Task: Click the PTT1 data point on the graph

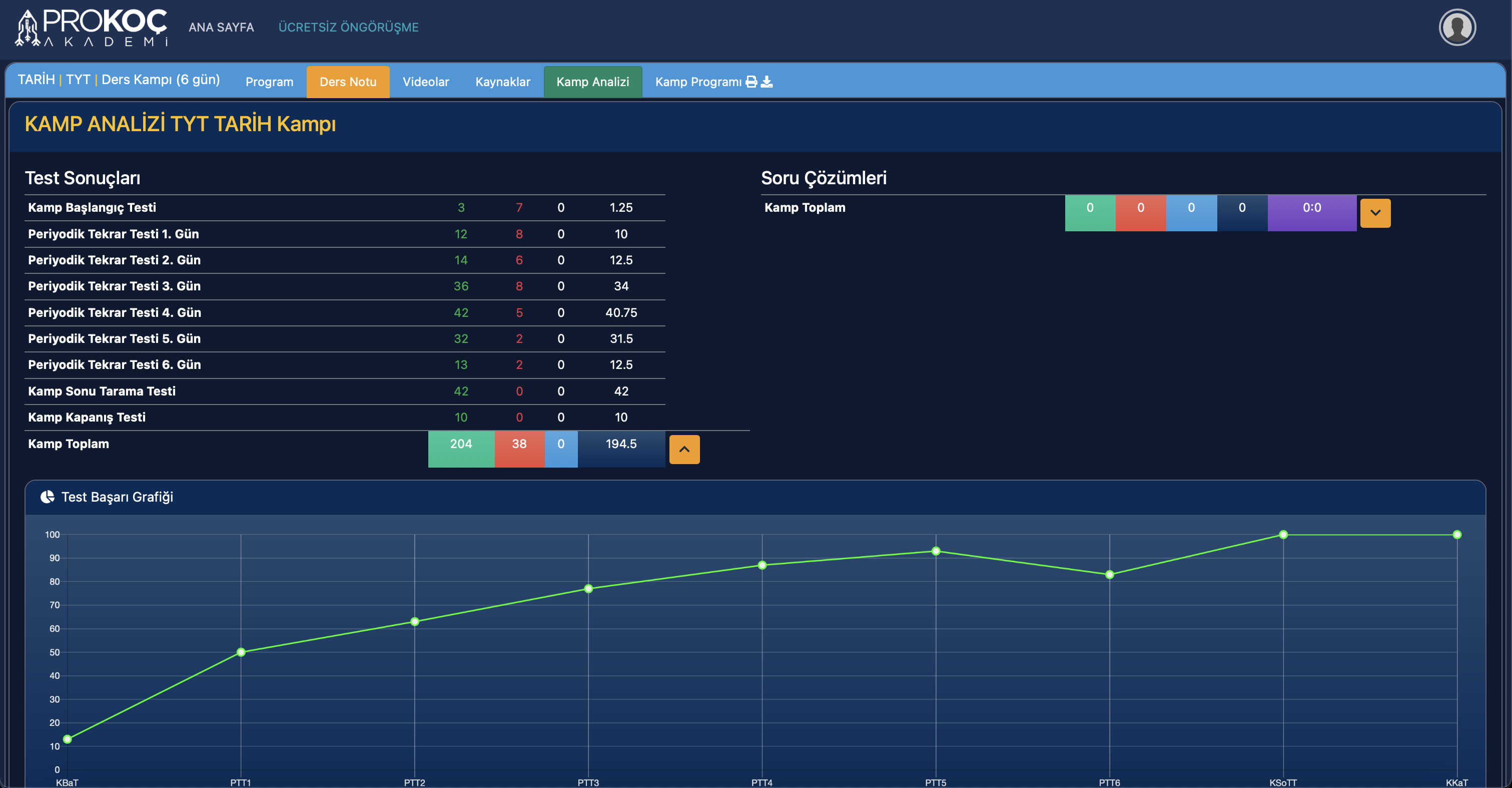Action: click(241, 652)
